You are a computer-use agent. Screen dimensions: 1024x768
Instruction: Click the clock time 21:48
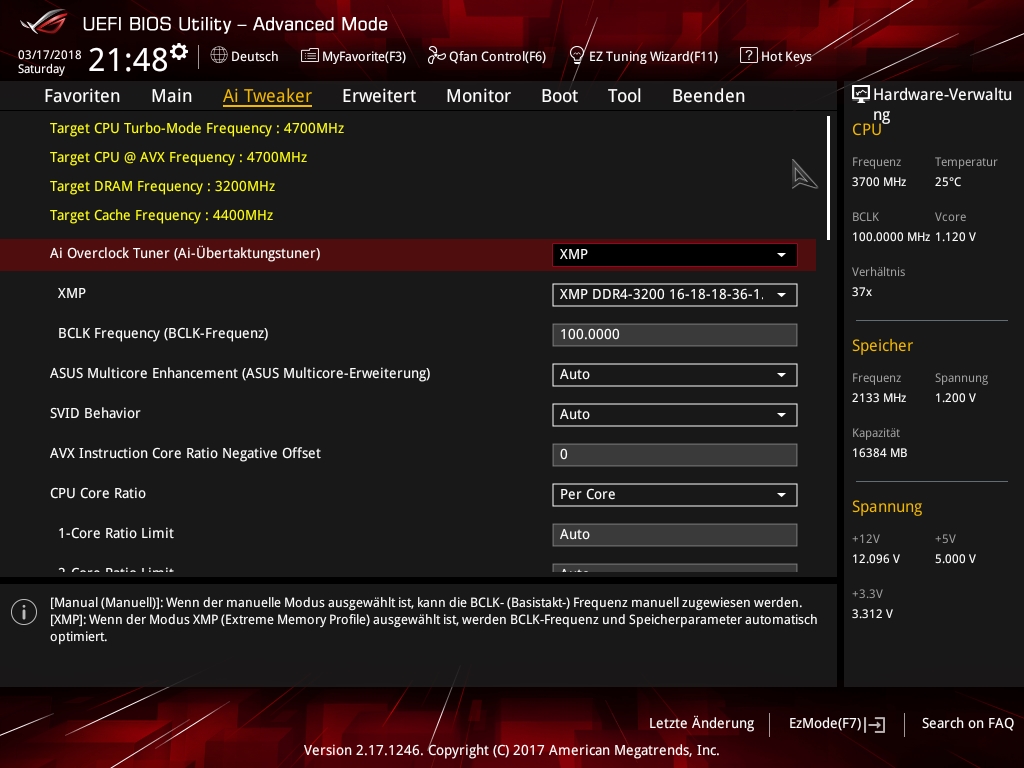(128, 59)
